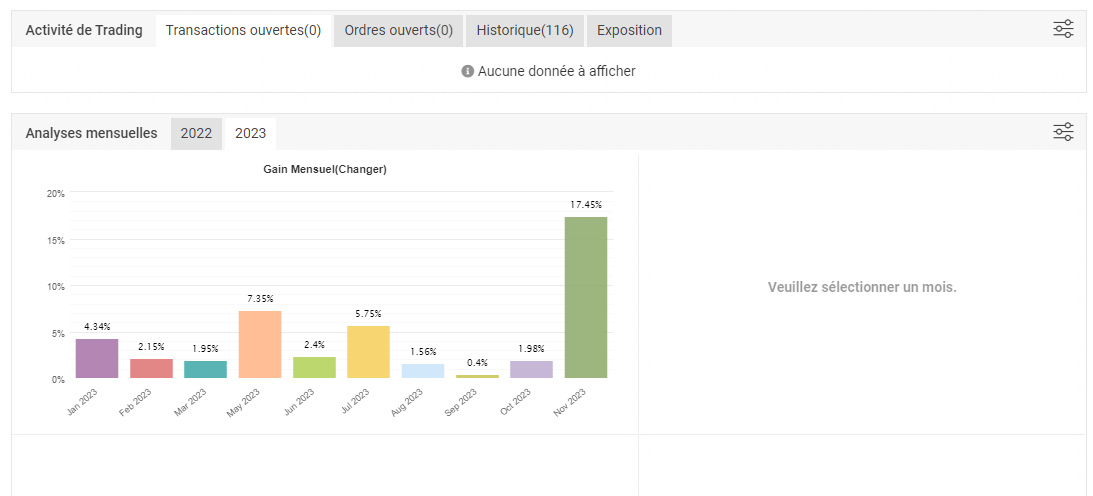The height and width of the screenshot is (496, 1093).
Task: Select the tiny Sep 2023 bar
Action: tap(477, 376)
